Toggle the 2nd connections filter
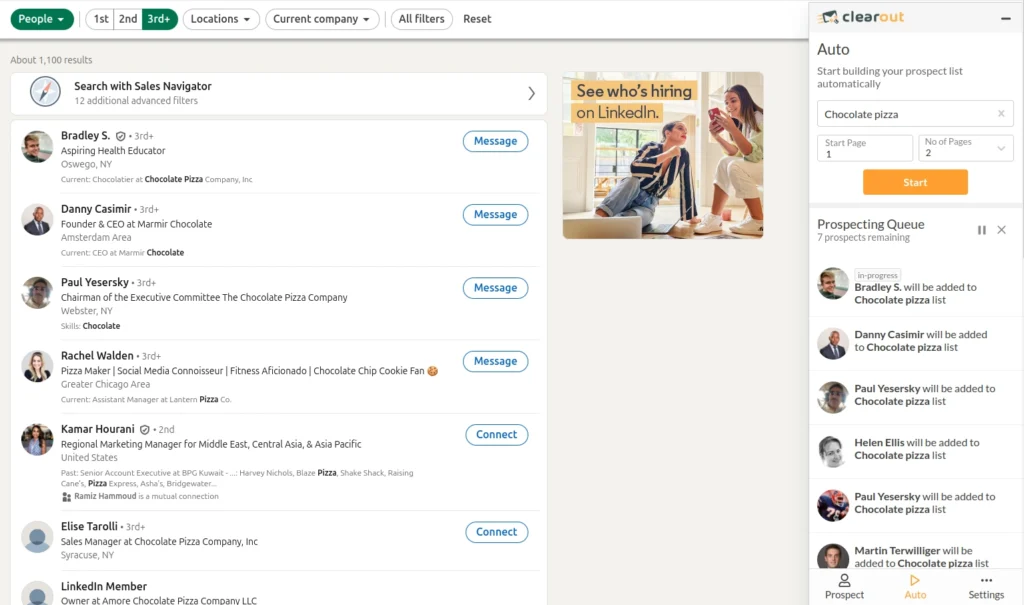The width and height of the screenshot is (1024, 605). [x=128, y=19]
